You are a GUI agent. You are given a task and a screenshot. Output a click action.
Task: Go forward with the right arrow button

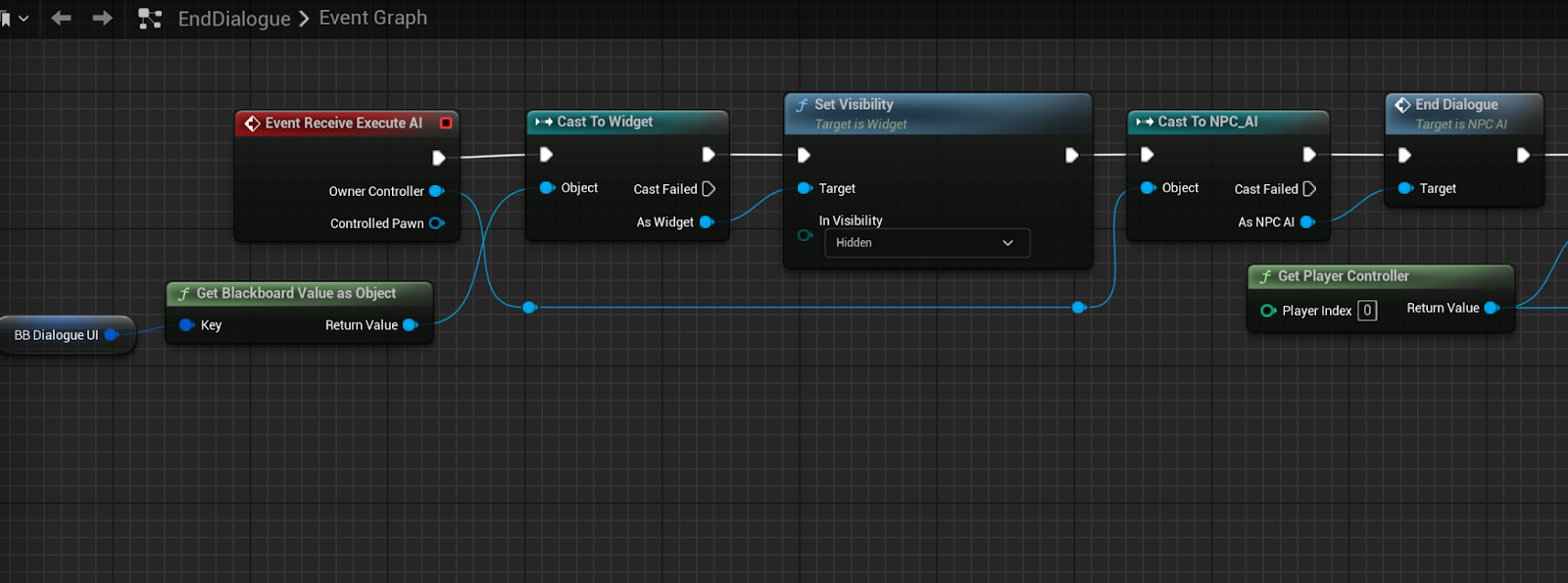[x=102, y=18]
